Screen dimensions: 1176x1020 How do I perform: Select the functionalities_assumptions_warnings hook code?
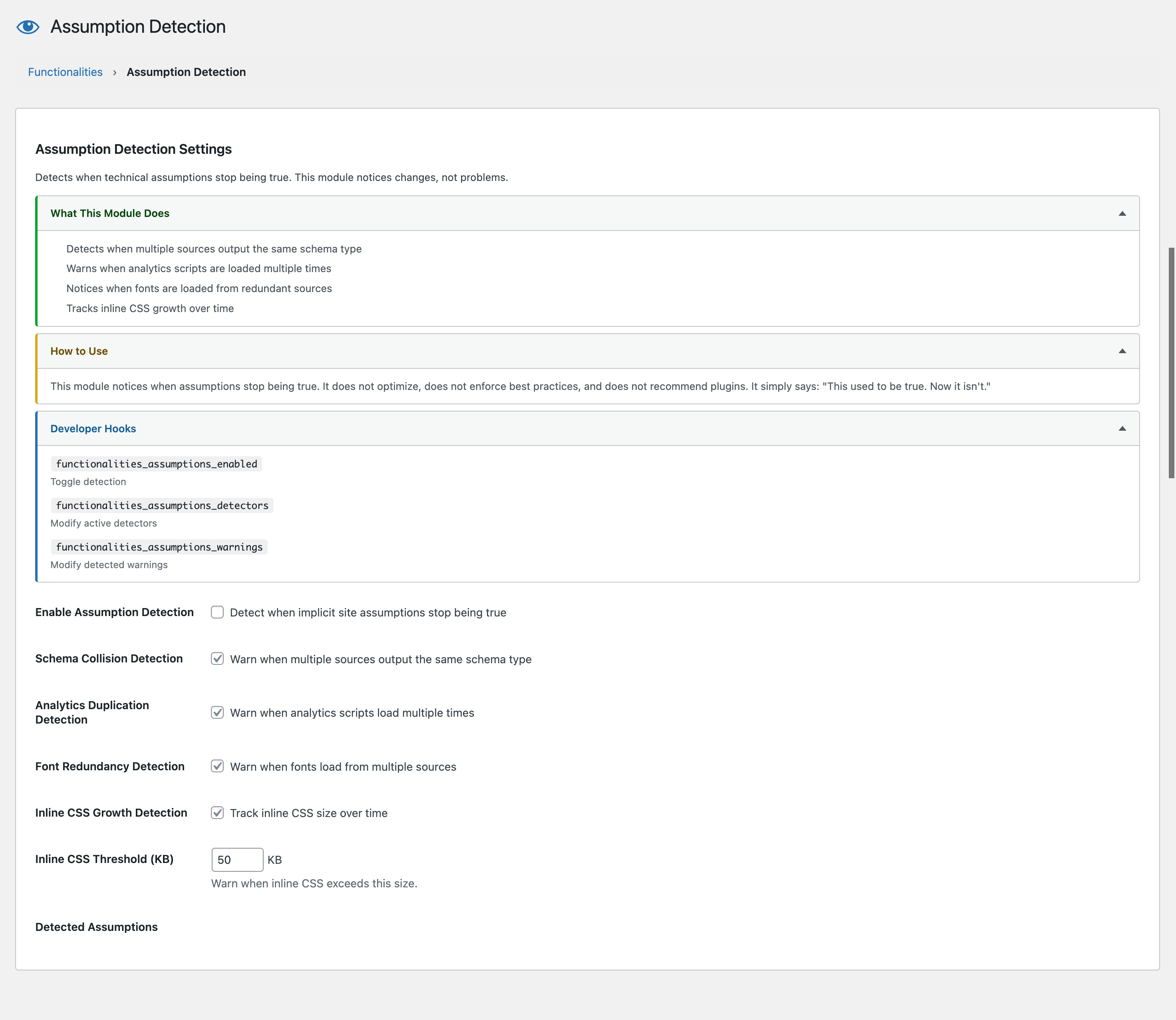159,547
